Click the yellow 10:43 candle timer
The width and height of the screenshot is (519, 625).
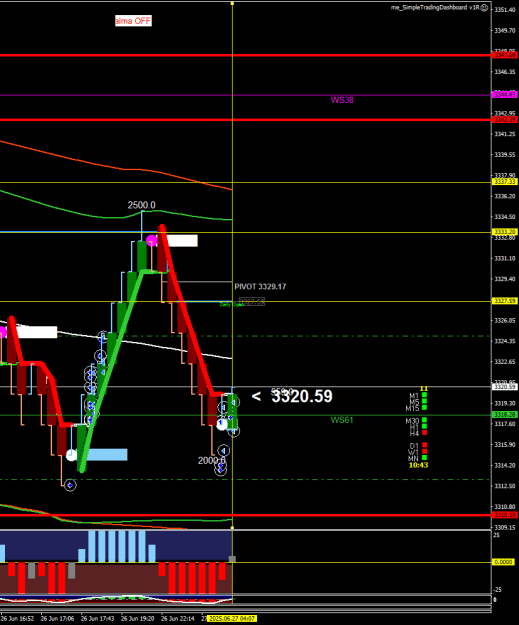(419, 465)
